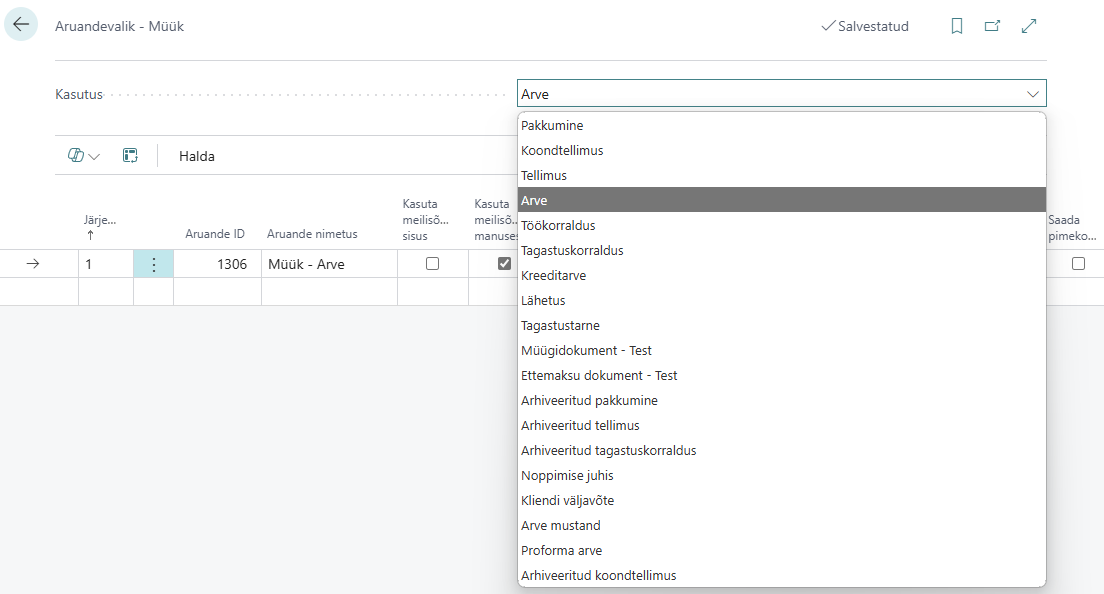
Task: Pick Arhiveeritud pakkumine option
Action: (x=782, y=400)
